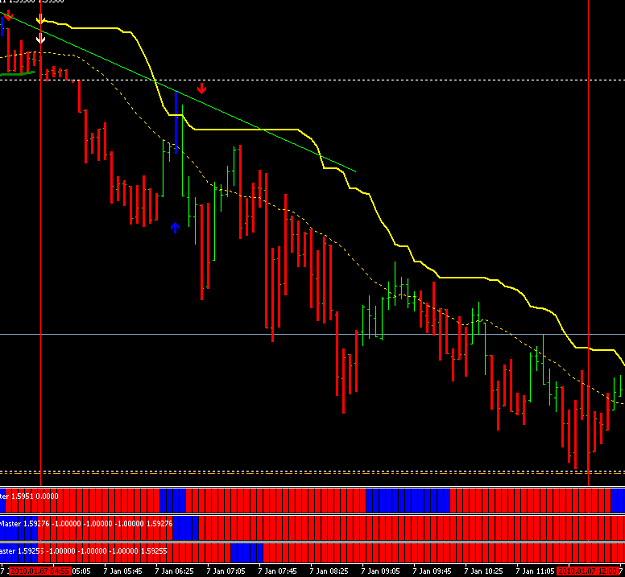The width and height of the screenshot is (625, 577).
Task: Click the '7 Jan 10:25' time label
Action: (x=483, y=571)
